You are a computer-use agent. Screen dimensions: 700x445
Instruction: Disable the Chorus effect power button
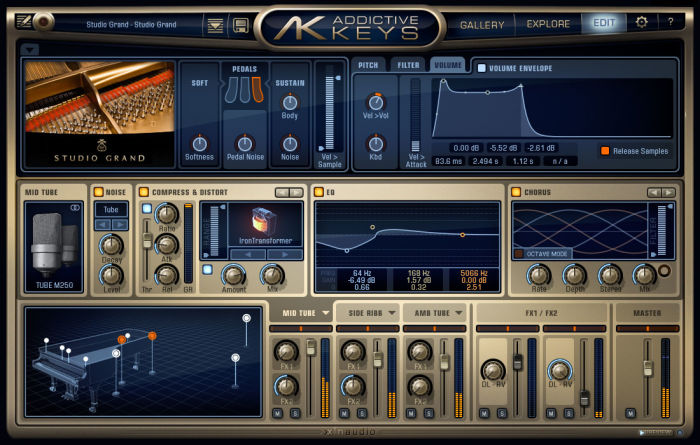[x=516, y=192]
